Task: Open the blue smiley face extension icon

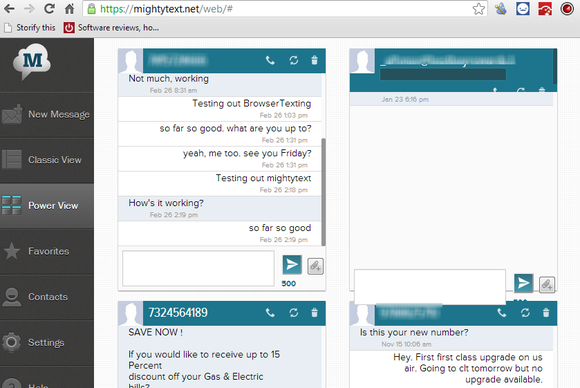Action: 523,9
